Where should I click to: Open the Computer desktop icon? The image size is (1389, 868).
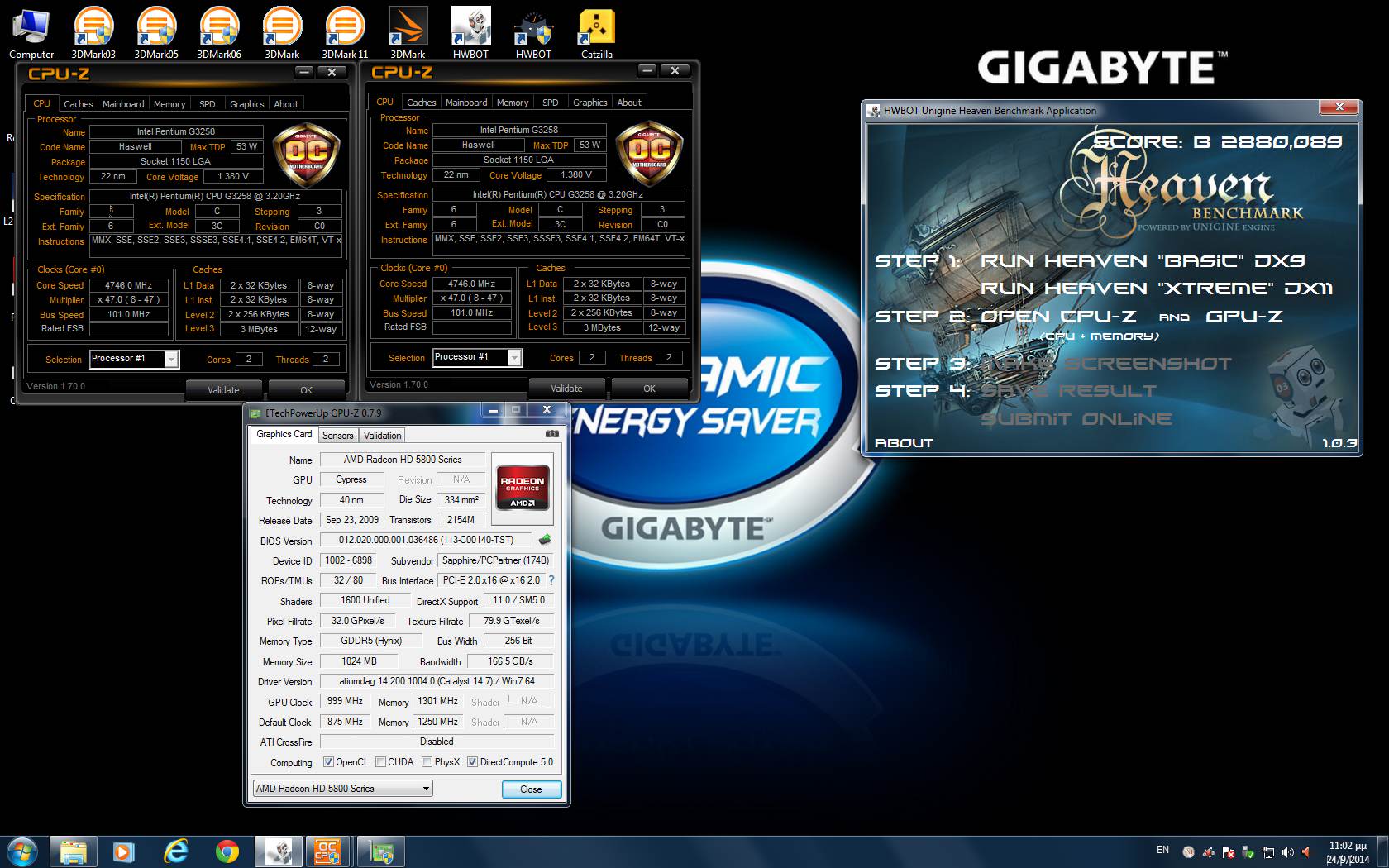pyautogui.click(x=31, y=33)
